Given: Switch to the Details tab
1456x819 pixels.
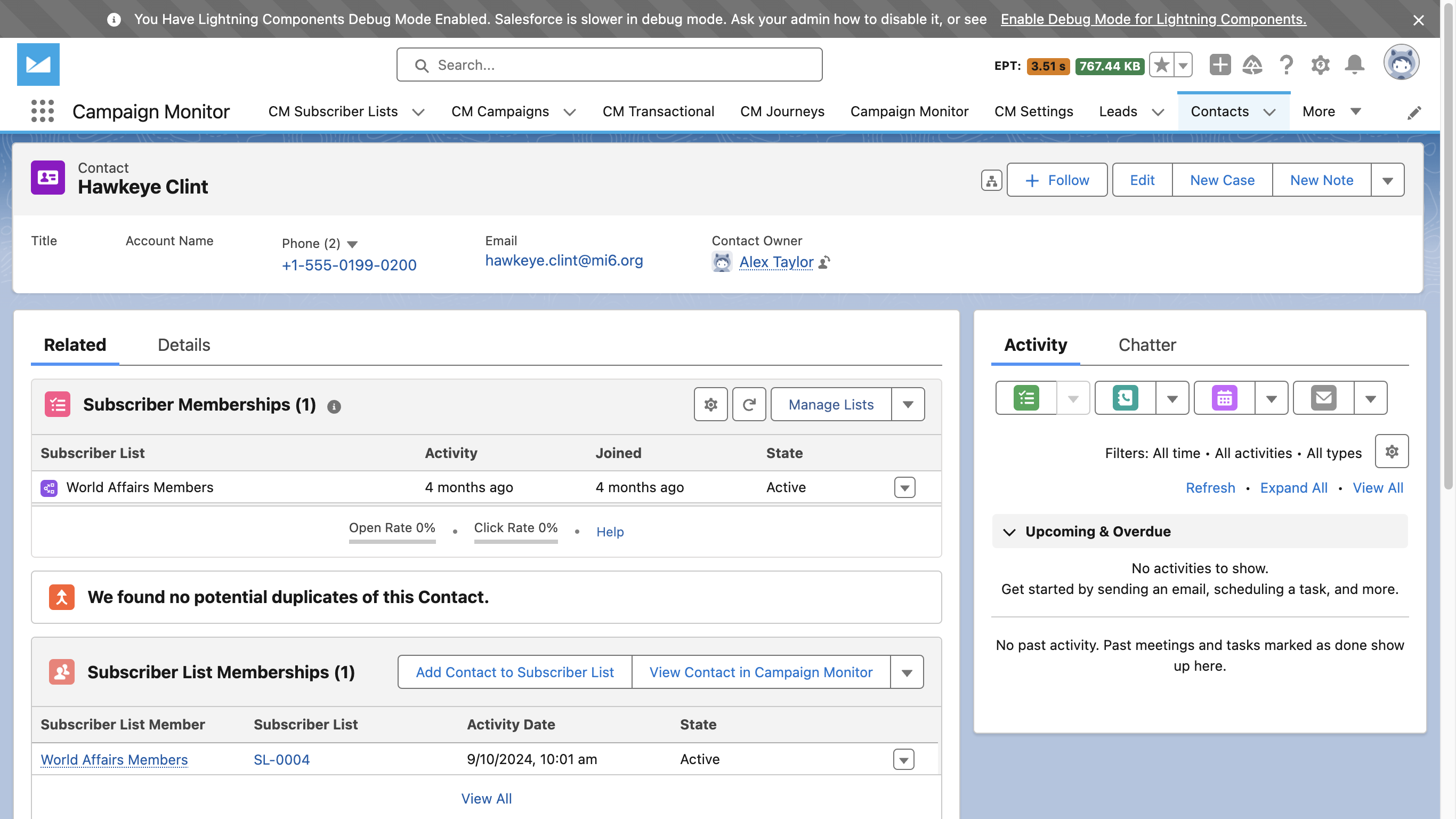Looking at the screenshot, I should point(184,345).
